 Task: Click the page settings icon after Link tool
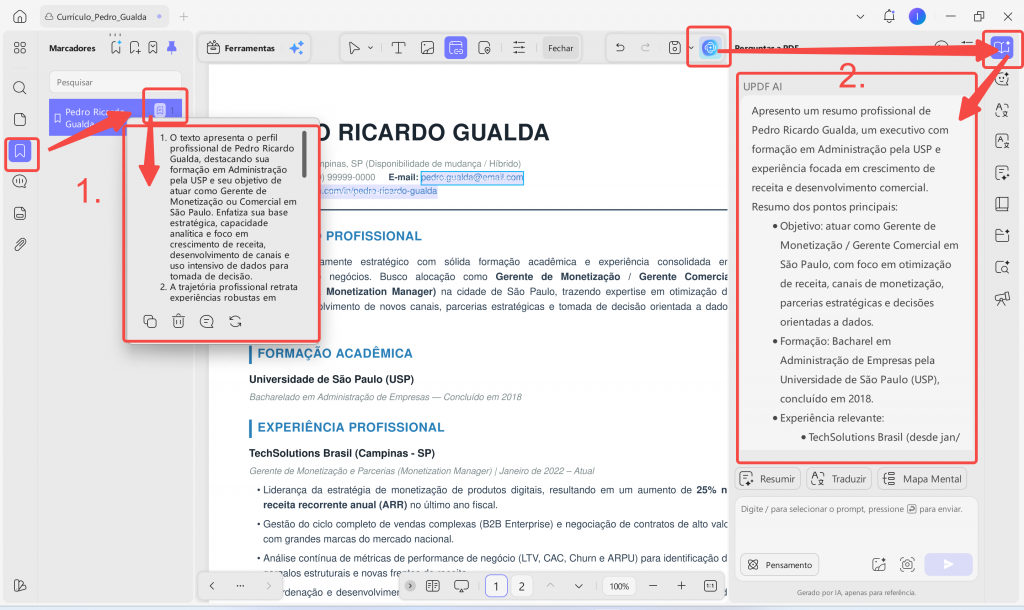coord(484,48)
